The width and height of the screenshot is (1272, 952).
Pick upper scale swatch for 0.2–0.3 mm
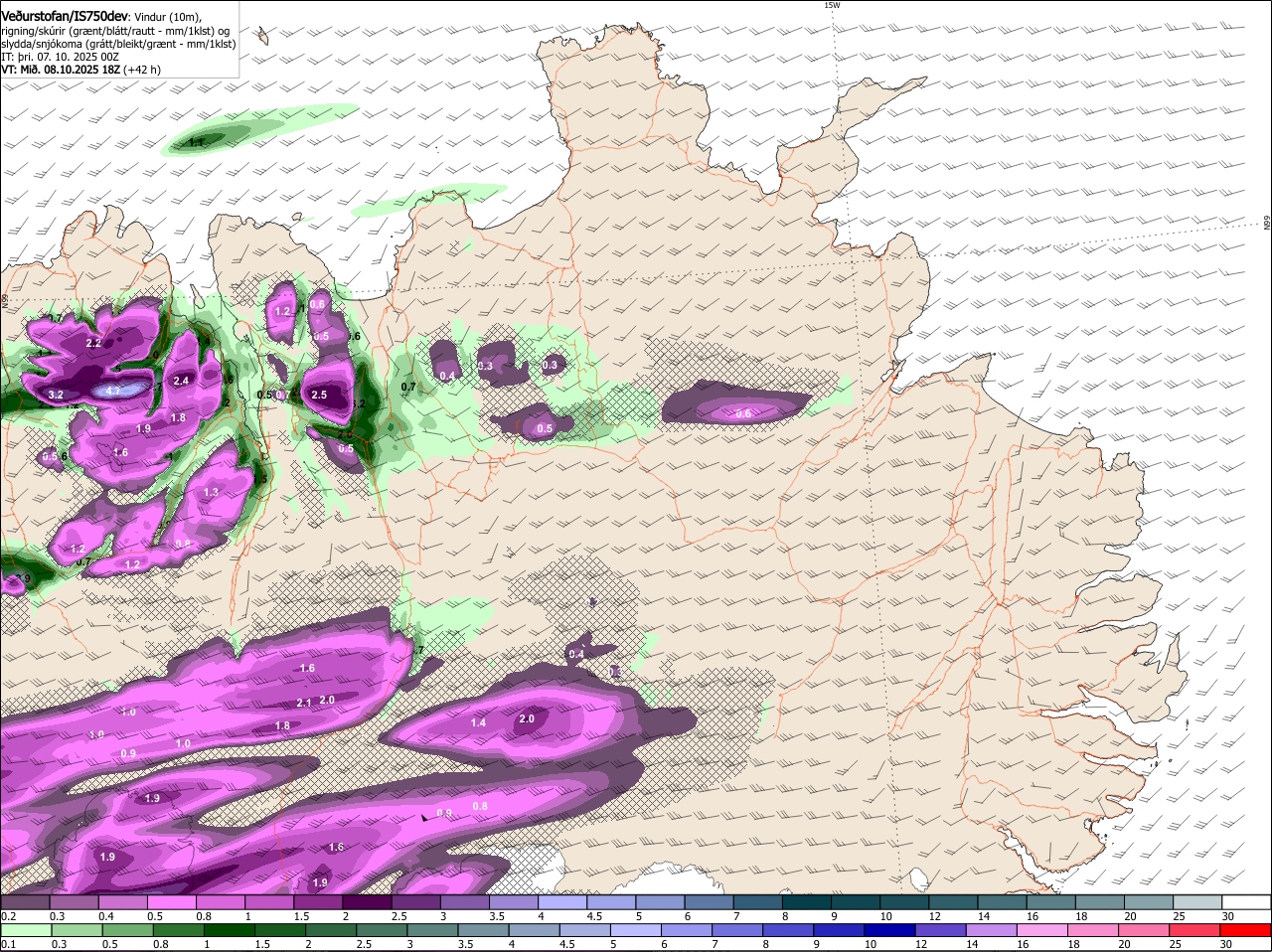[x=25, y=901]
